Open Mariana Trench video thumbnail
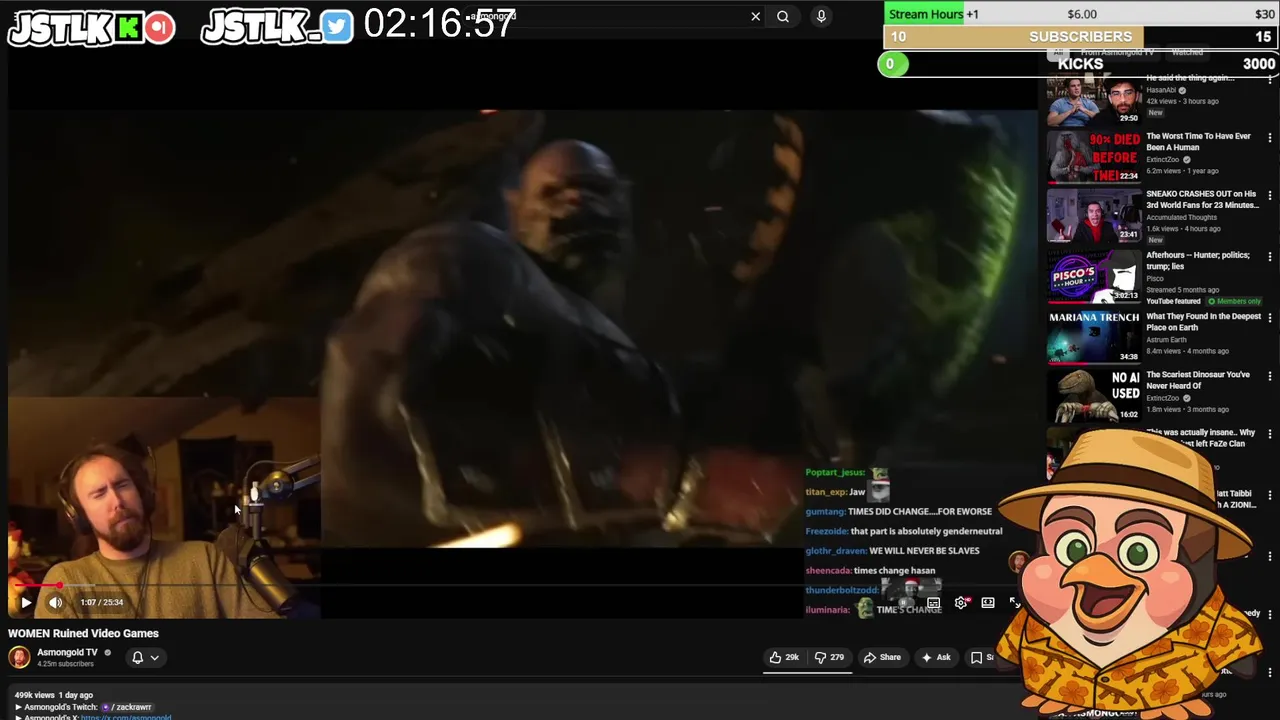 (x=1093, y=337)
